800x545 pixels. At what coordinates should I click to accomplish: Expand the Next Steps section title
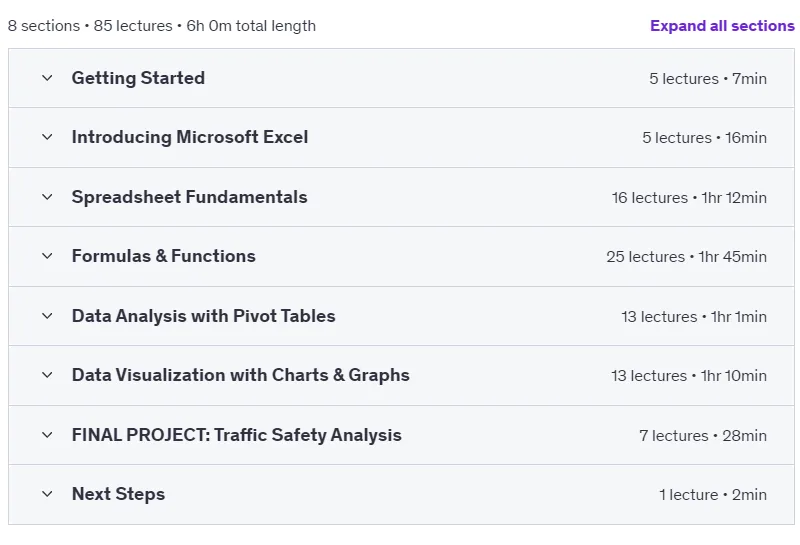(118, 494)
